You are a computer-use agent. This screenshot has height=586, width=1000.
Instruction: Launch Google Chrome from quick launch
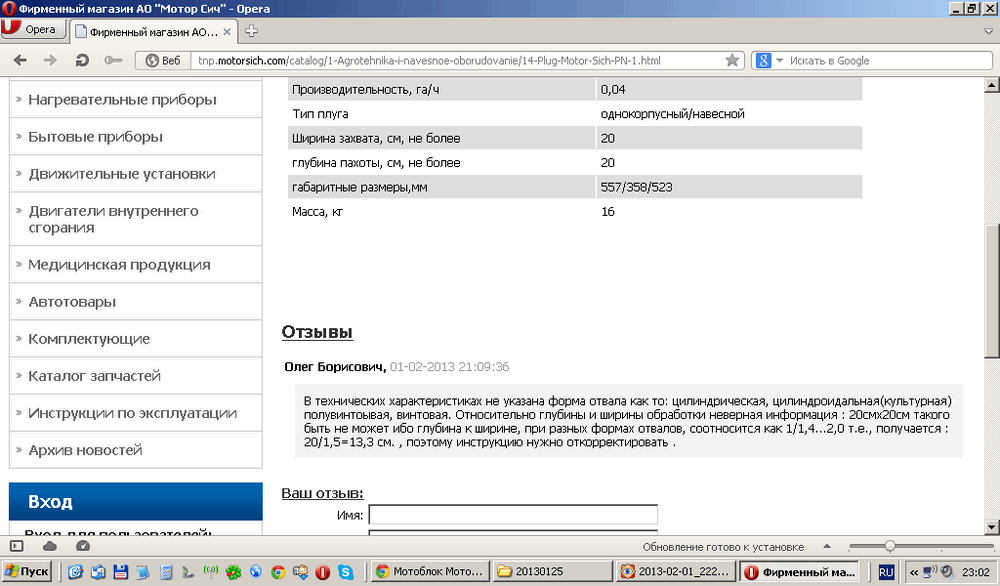coord(278,571)
